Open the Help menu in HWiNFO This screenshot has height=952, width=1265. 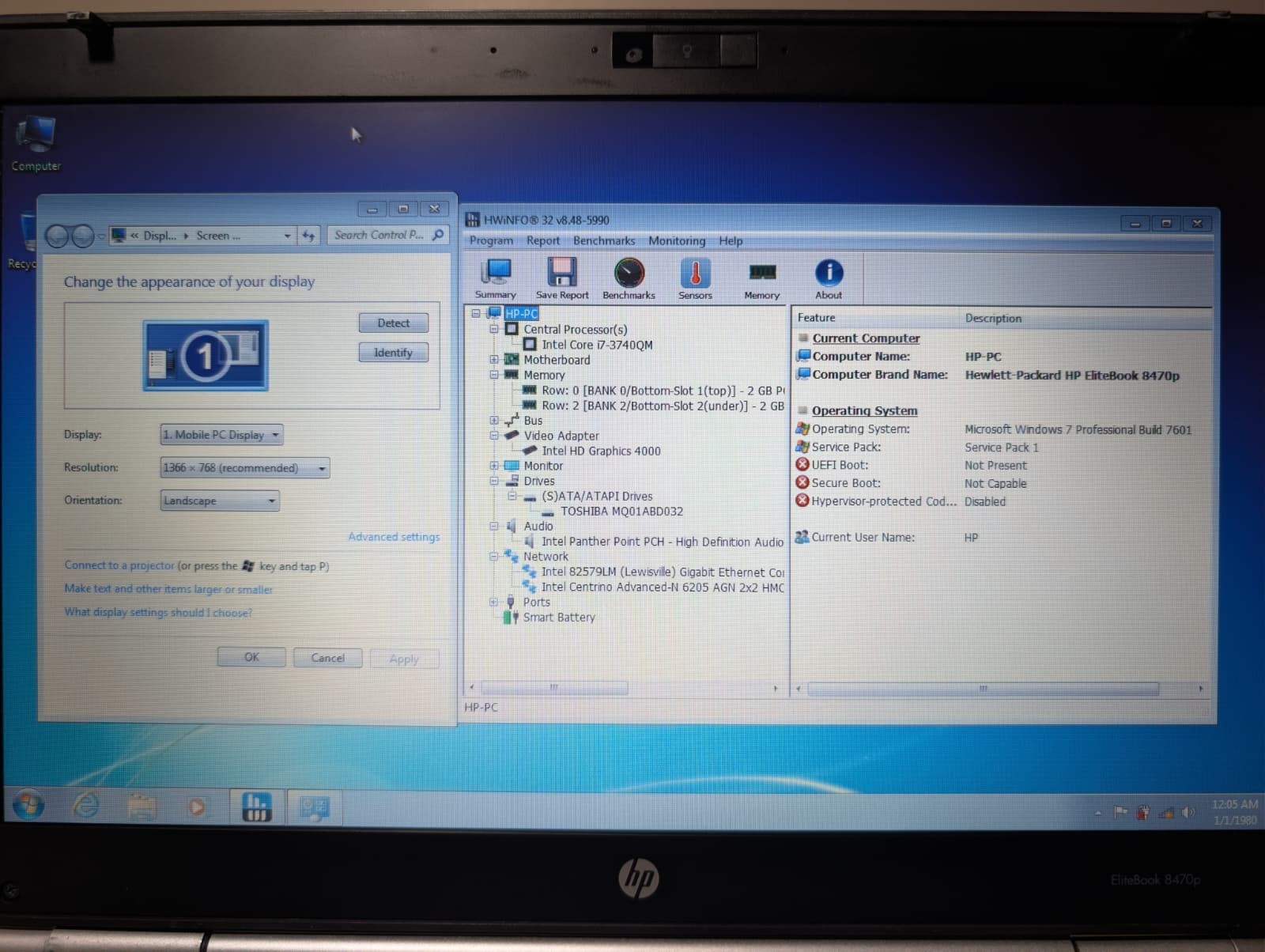(x=731, y=240)
